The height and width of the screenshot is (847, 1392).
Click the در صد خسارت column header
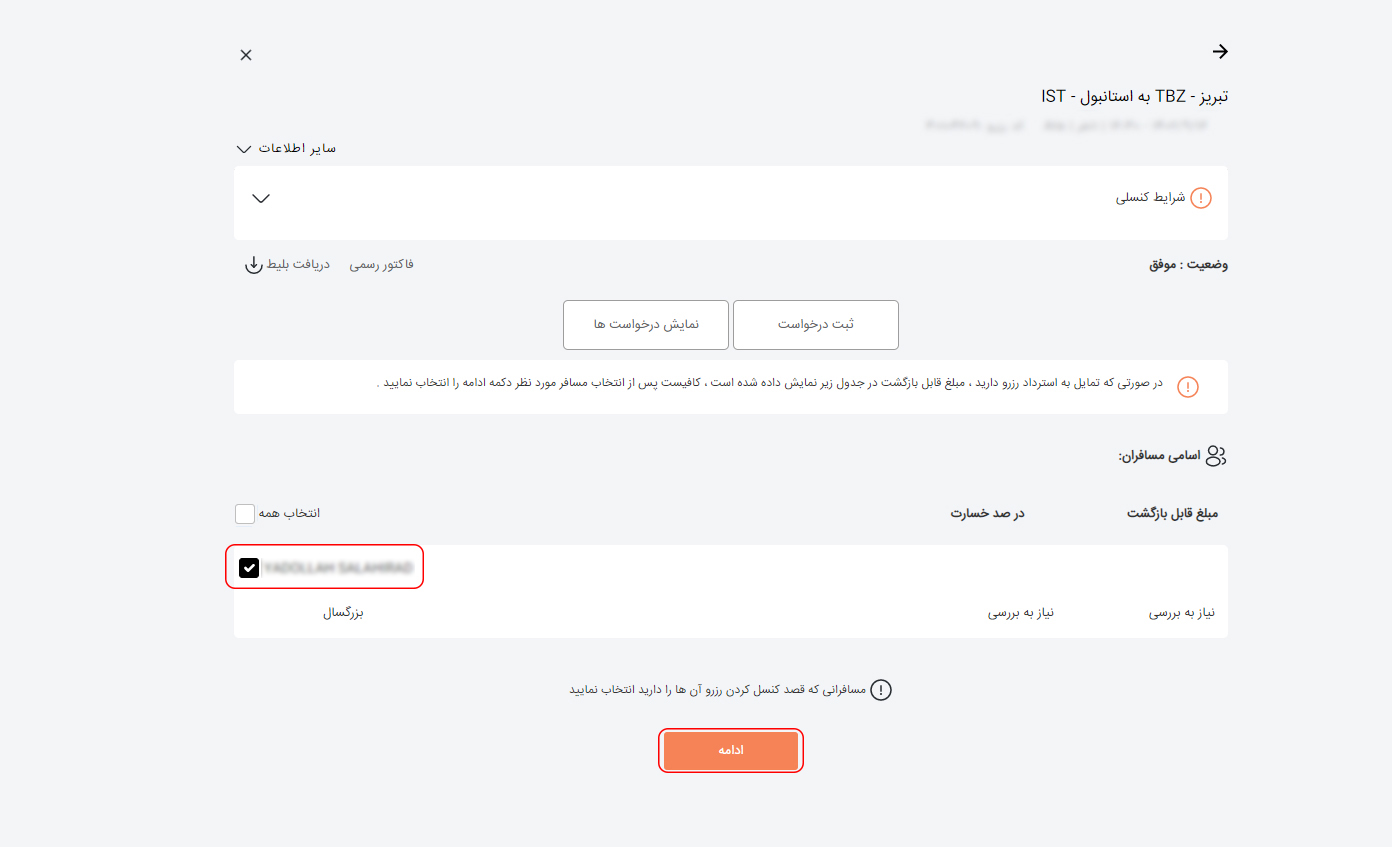(x=986, y=513)
